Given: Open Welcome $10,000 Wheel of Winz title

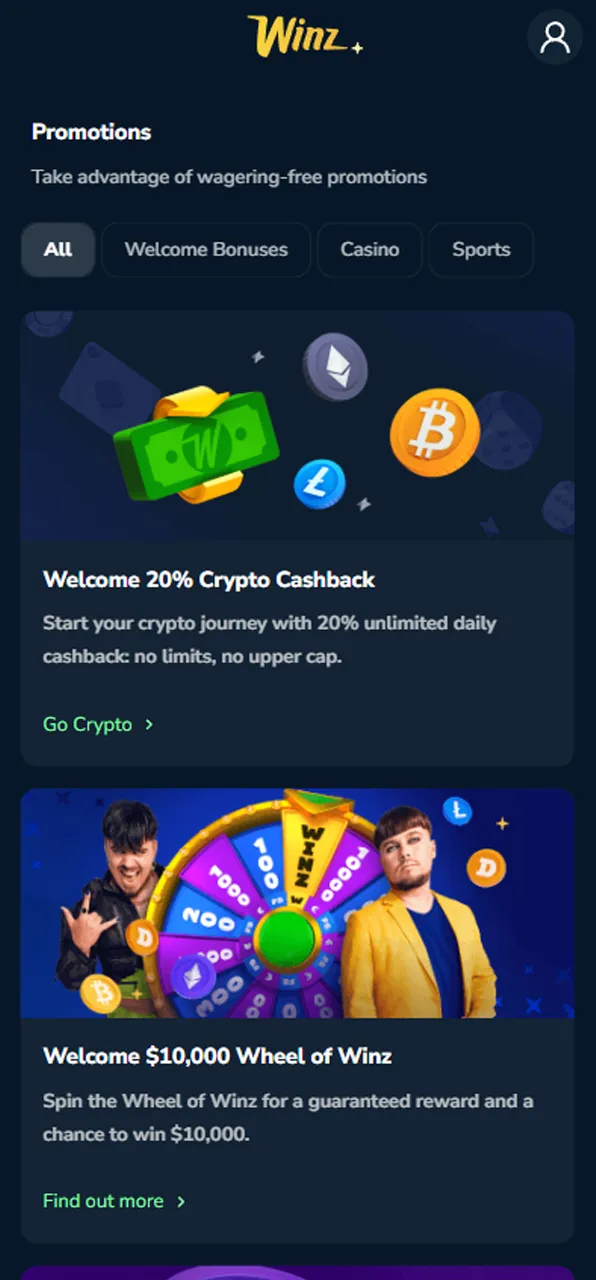Looking at the screenshot, I should [217, 1056].
